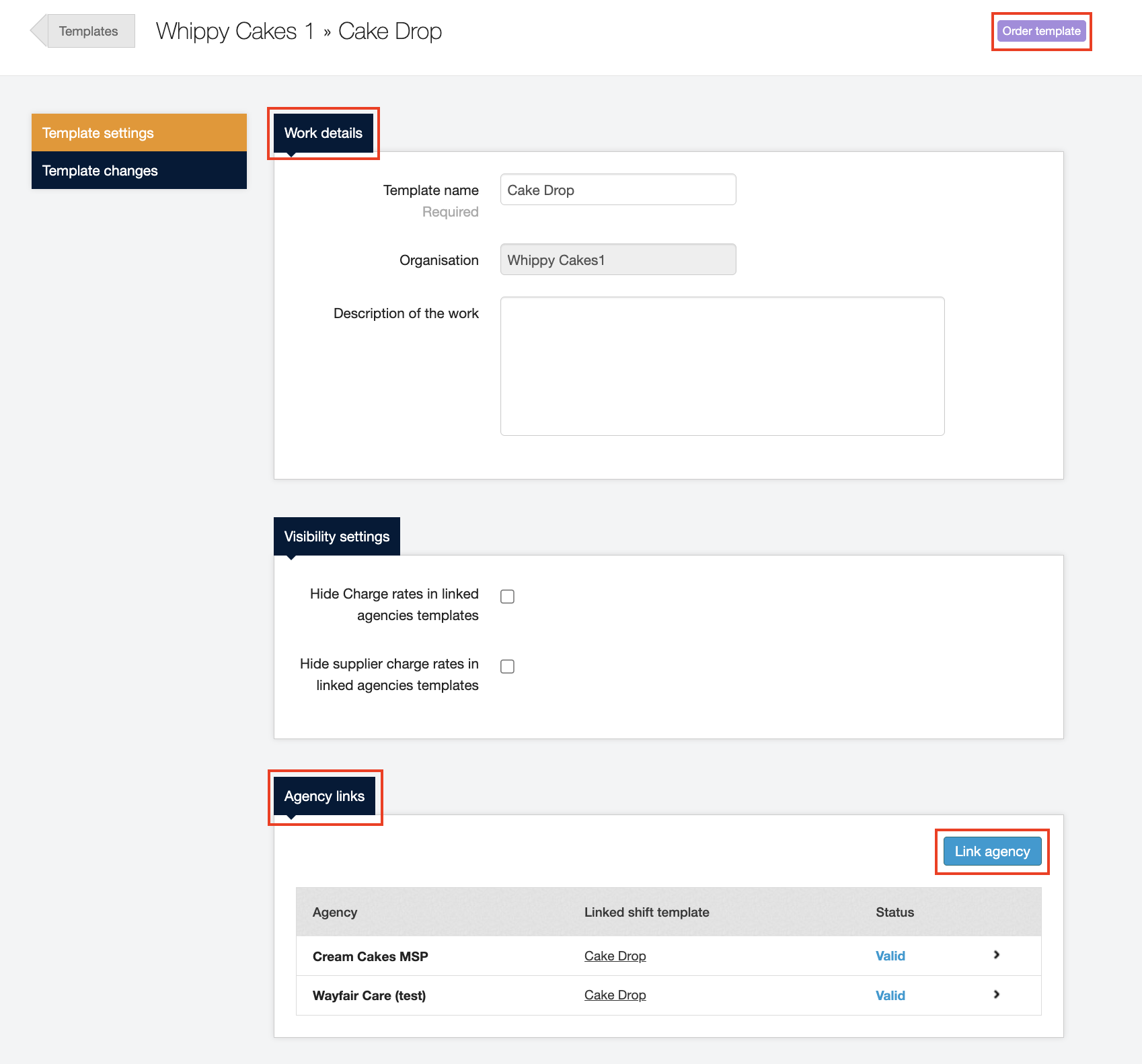Click the Link agency button
Screen dimensions: 1142x1064
[991, 851]
